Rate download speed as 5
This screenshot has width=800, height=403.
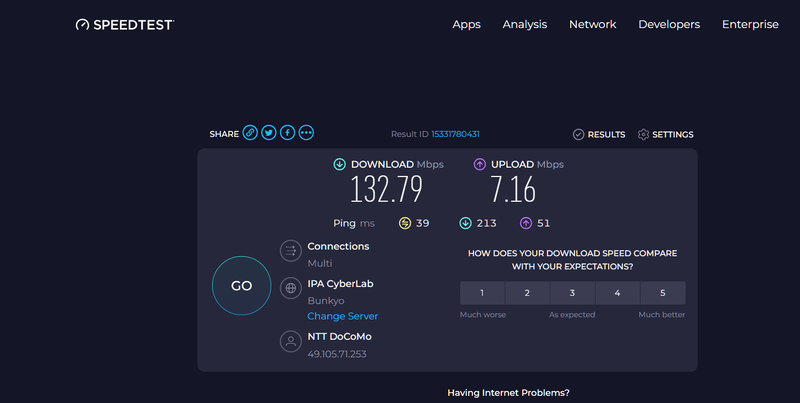coord(662,293)
